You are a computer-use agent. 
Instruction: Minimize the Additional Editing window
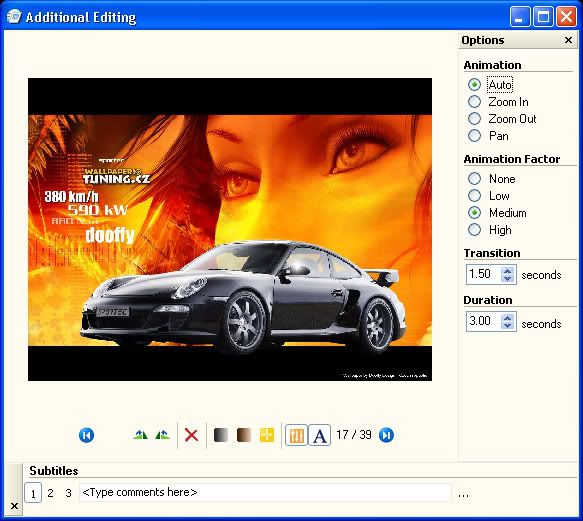point(519,17)
